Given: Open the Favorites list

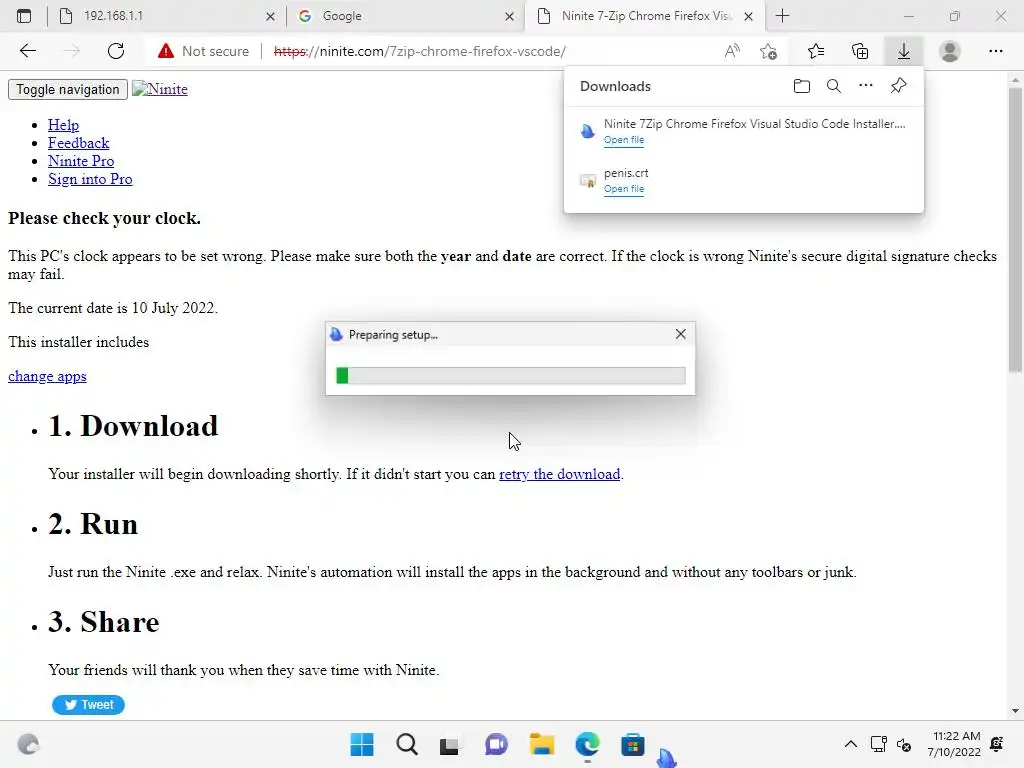Looking at the screenshot, I should [x=816, y=51].
